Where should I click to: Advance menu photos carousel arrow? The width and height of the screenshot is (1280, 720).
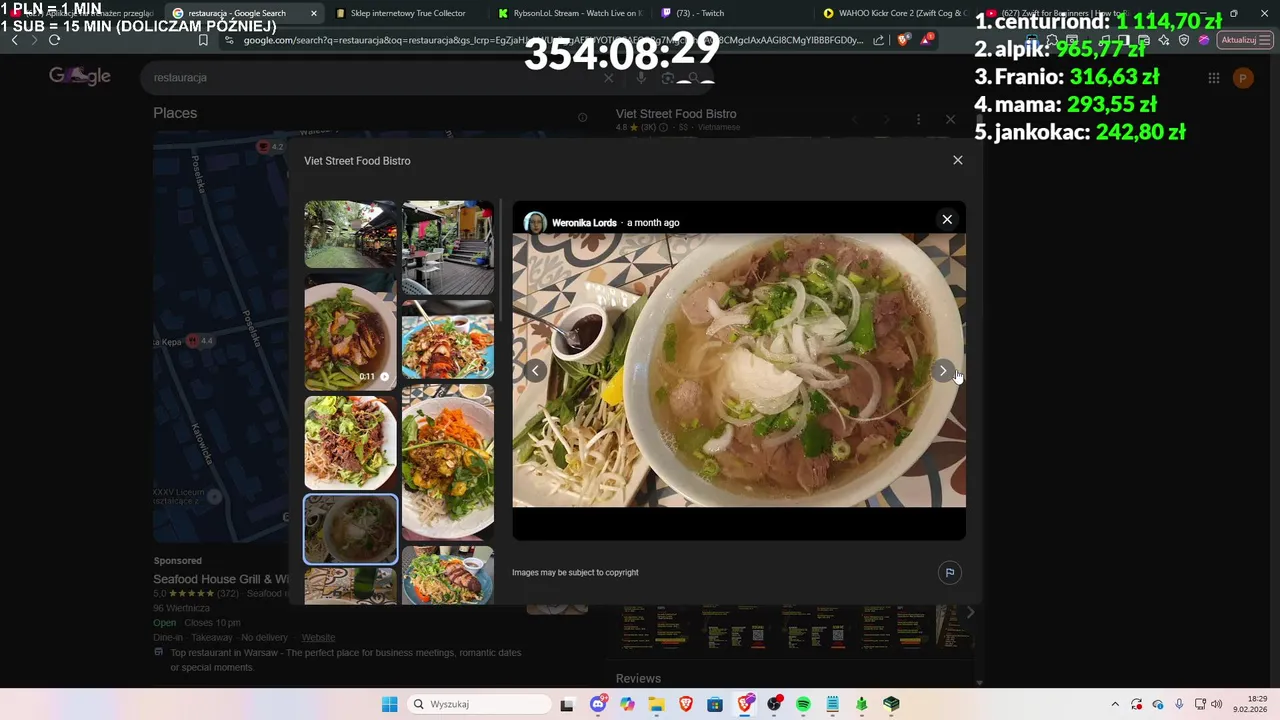970,612
